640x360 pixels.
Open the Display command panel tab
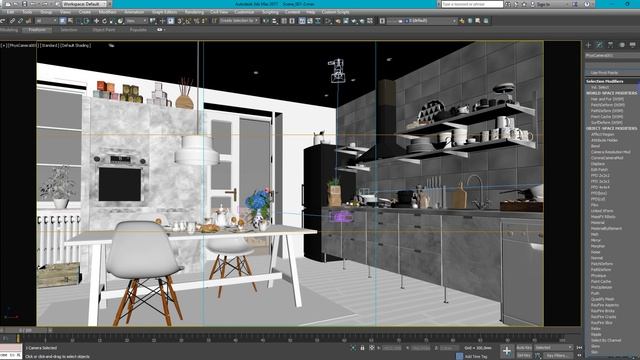click(632, 44)
